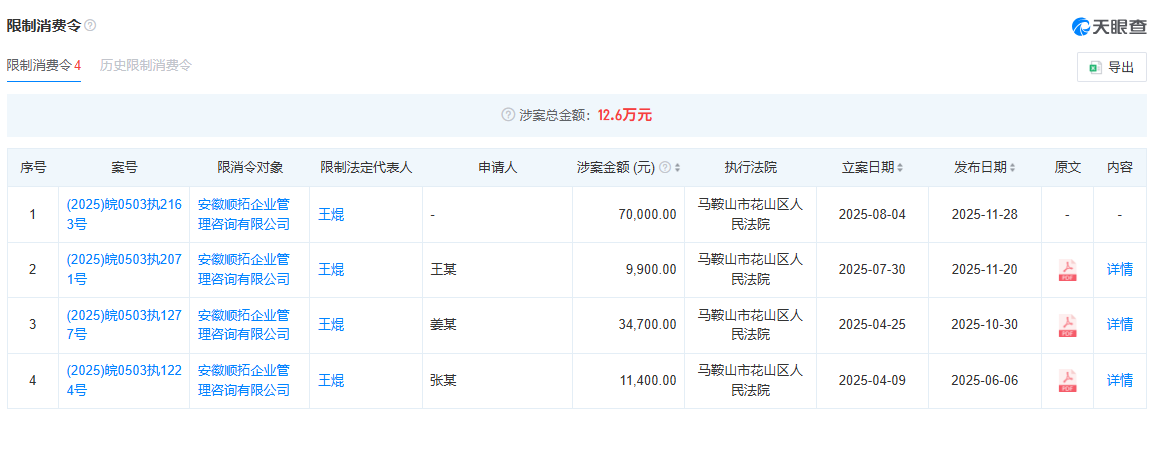This screenshot has height=455, width=1155.
Task: Select the 限制消费令 4 tab
Action: tap(44, 65)
